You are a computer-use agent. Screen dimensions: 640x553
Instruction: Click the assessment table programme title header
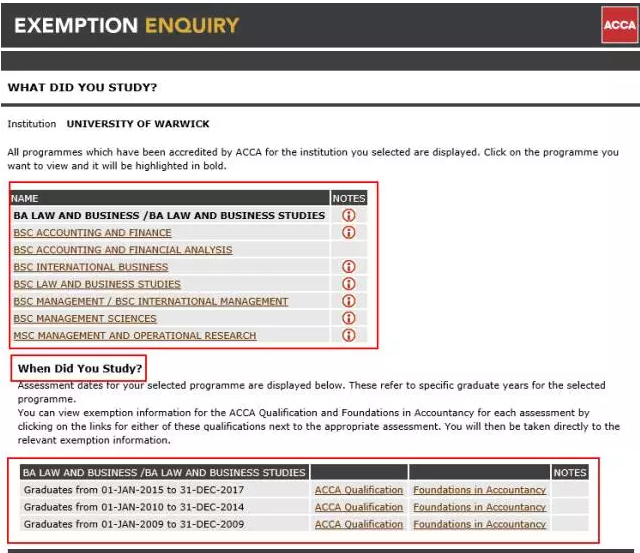click(164, 472)
